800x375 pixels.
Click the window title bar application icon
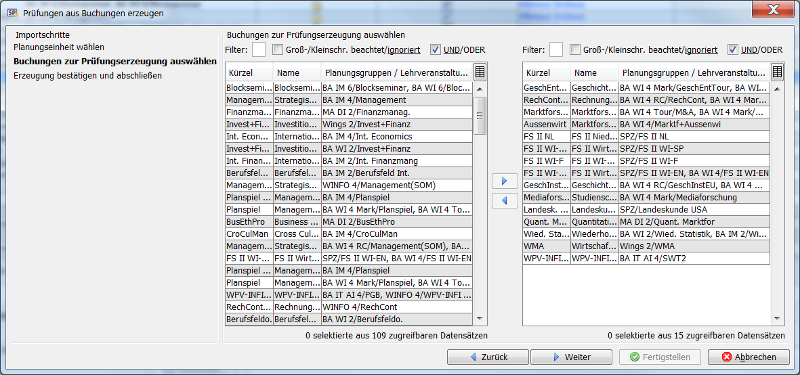pyautogui.click(x=13, y=12)
